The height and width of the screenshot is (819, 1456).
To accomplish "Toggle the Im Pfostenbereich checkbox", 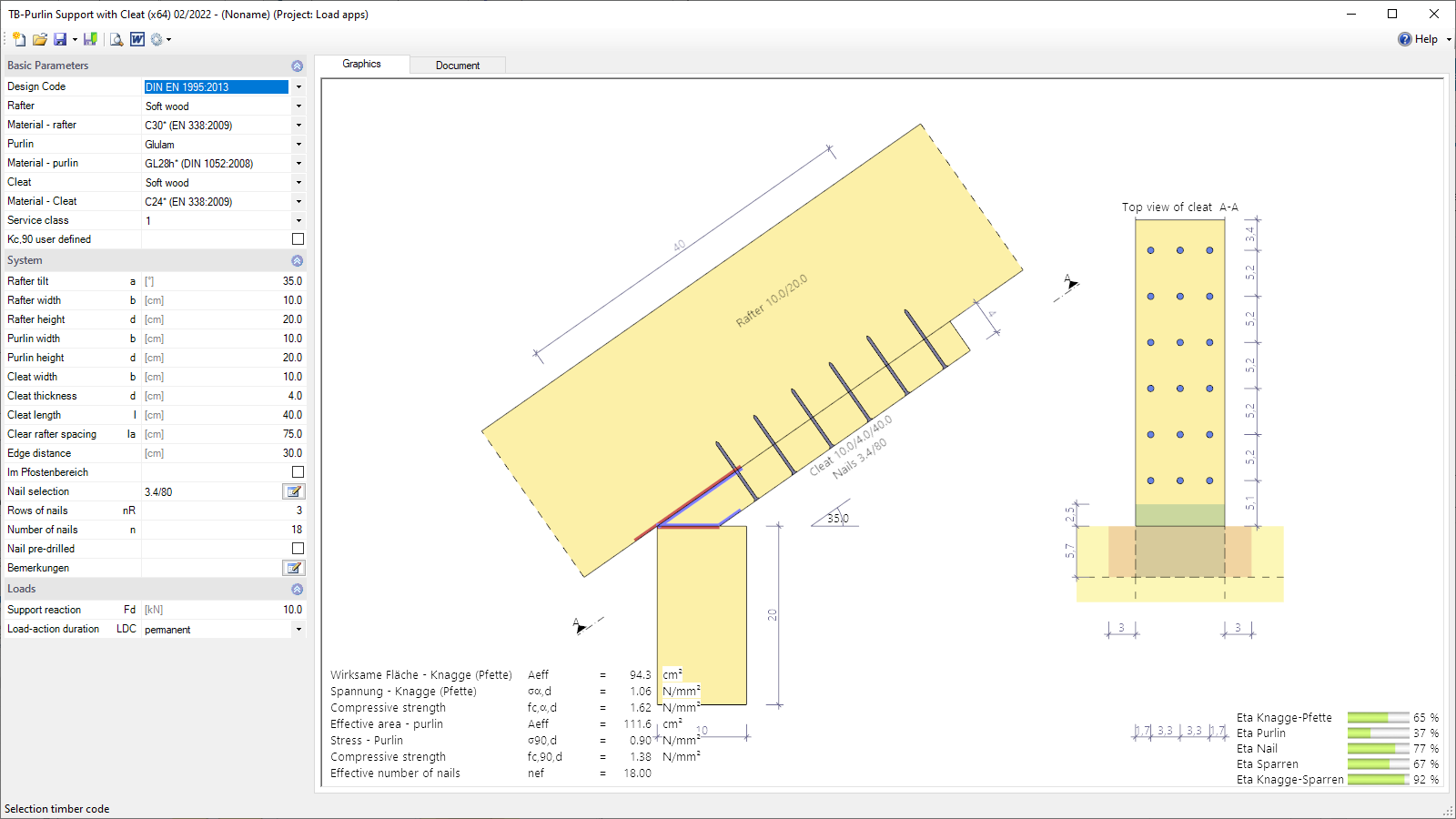I will [x=298, y=472].
